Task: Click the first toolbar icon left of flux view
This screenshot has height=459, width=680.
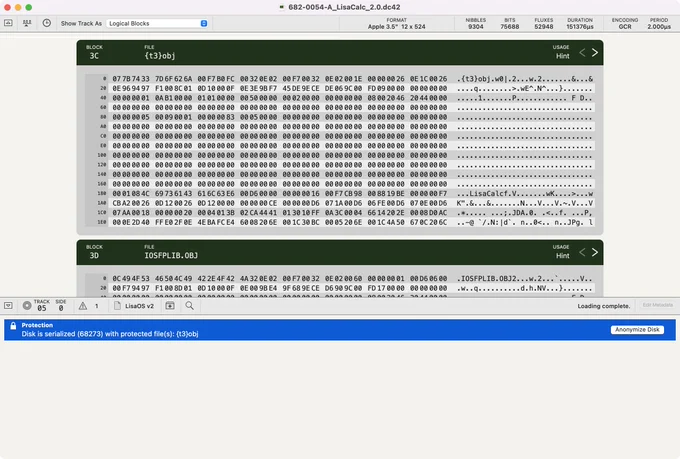Action: 8,23
